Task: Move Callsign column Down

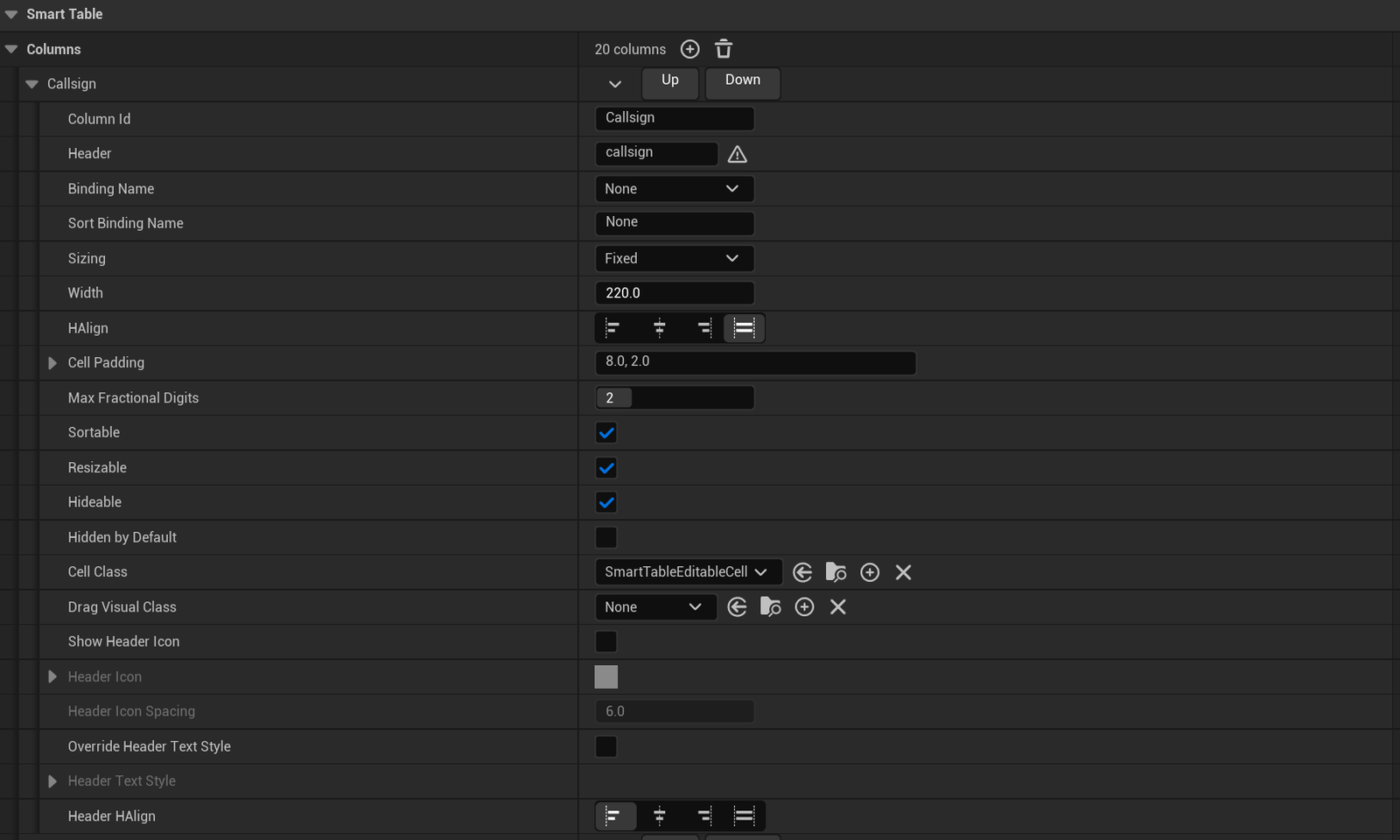Action: (743, 83)
